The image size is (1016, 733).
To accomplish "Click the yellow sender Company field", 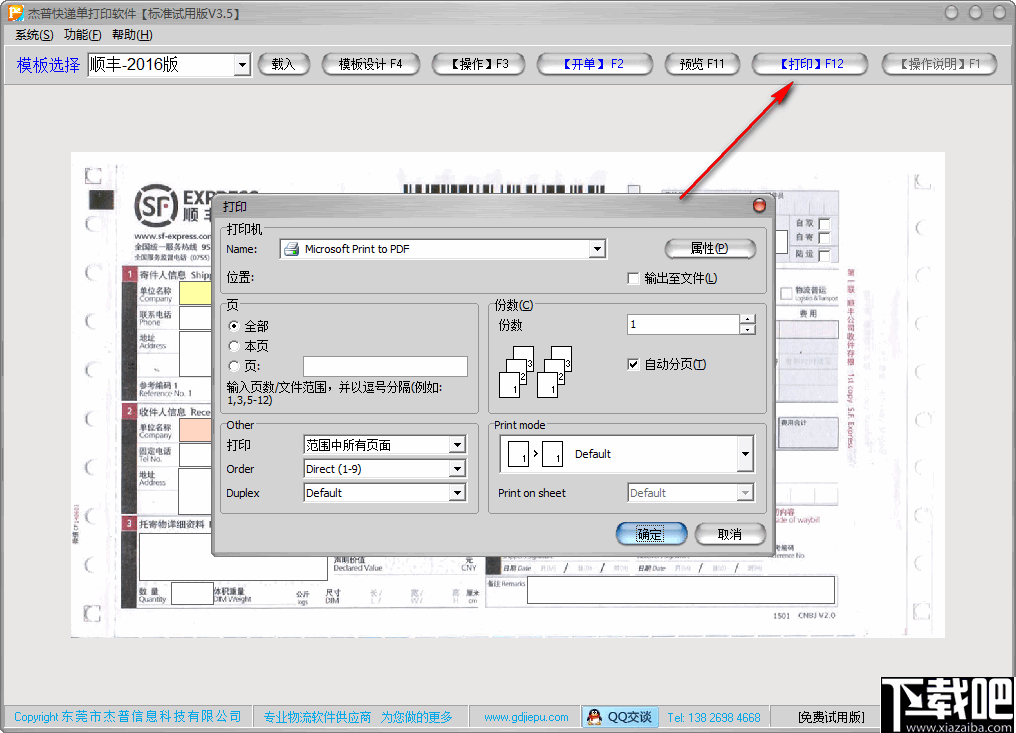I will pyautogui.click(x=195, y=294).
